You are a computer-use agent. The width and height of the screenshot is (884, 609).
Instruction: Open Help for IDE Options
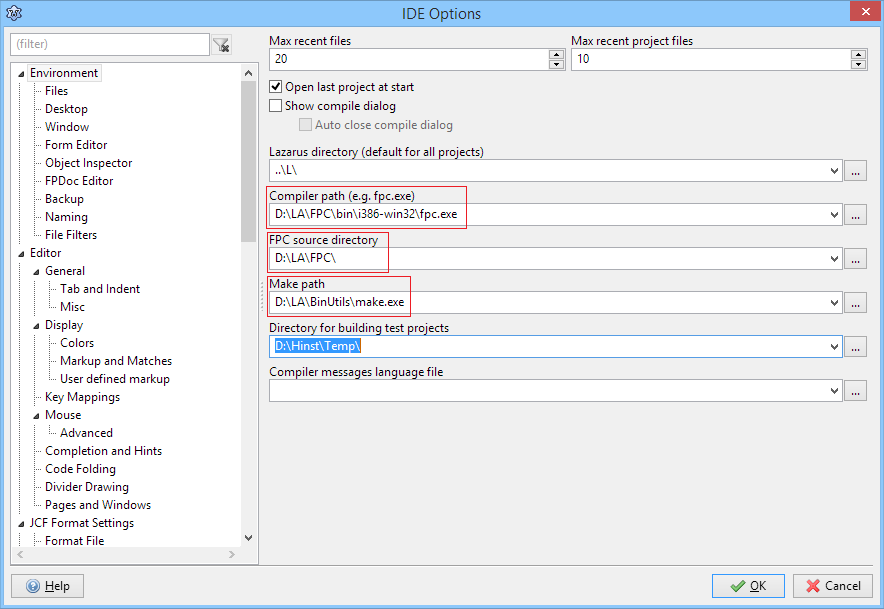tap(47, 586)
